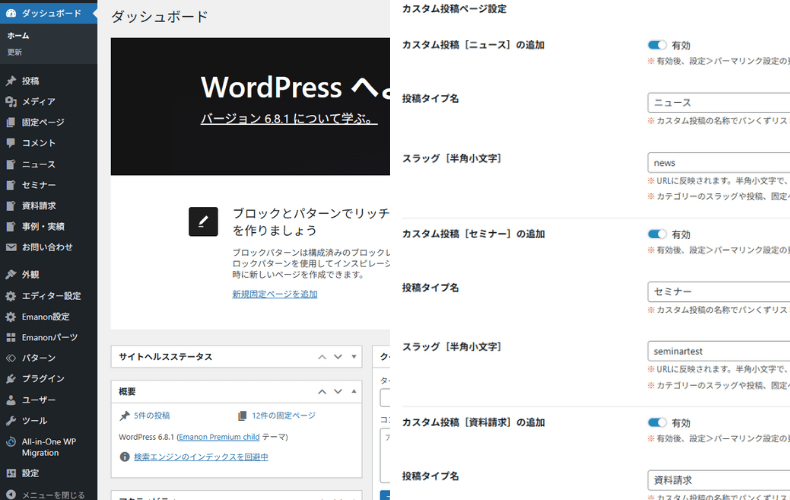Click セミナー 投稿タイプ名 input field

719,291
